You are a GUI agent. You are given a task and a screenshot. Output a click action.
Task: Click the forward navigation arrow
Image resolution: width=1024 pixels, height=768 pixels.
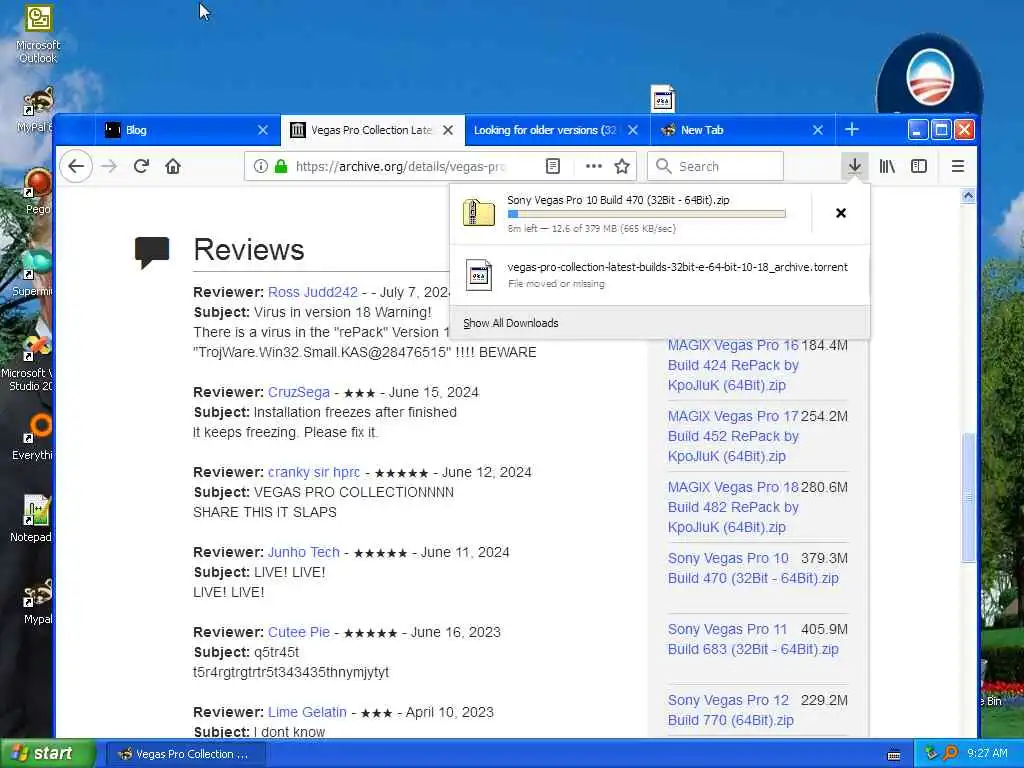tap(109, 167)
